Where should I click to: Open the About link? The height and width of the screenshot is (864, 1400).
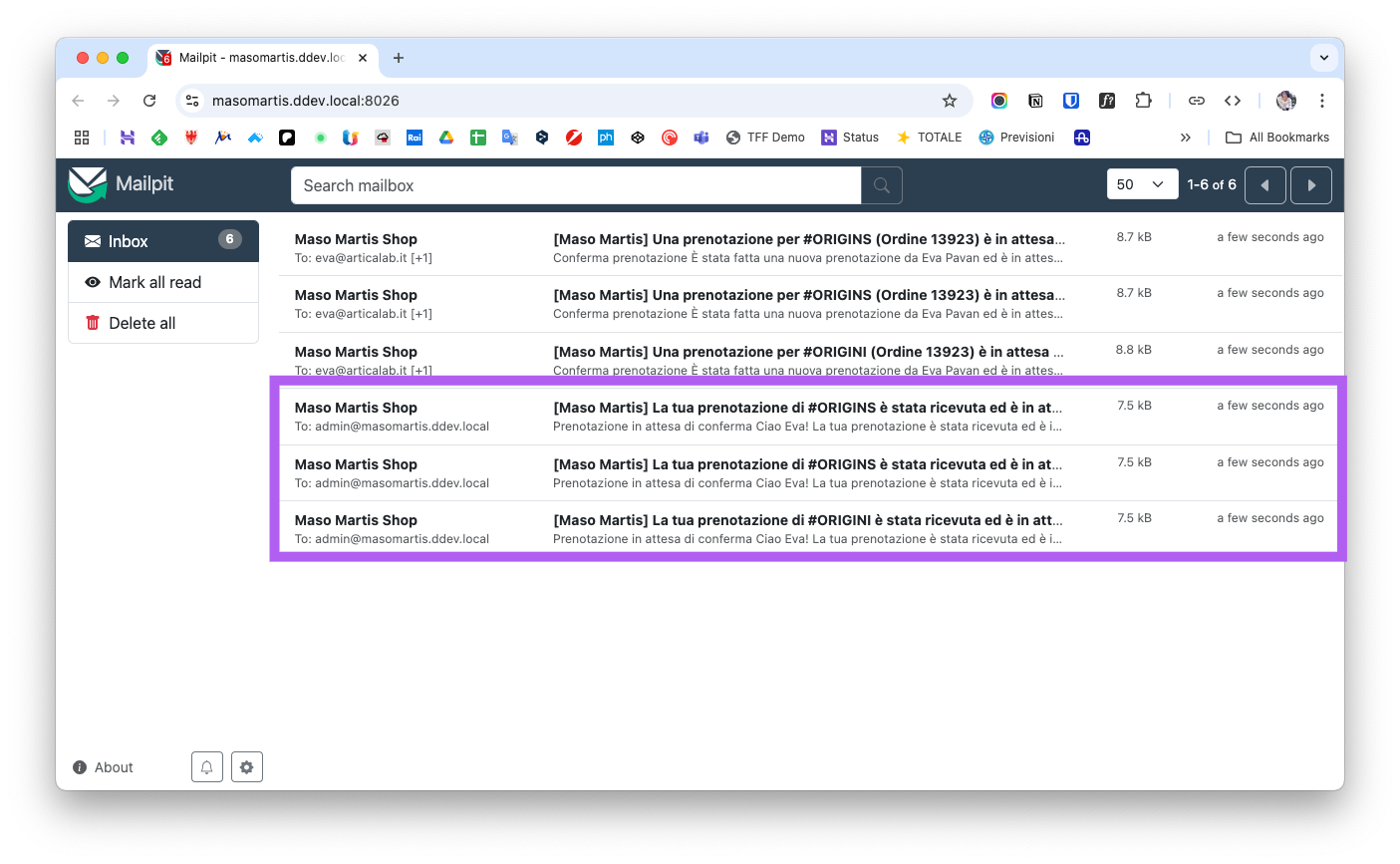[103, 767]
